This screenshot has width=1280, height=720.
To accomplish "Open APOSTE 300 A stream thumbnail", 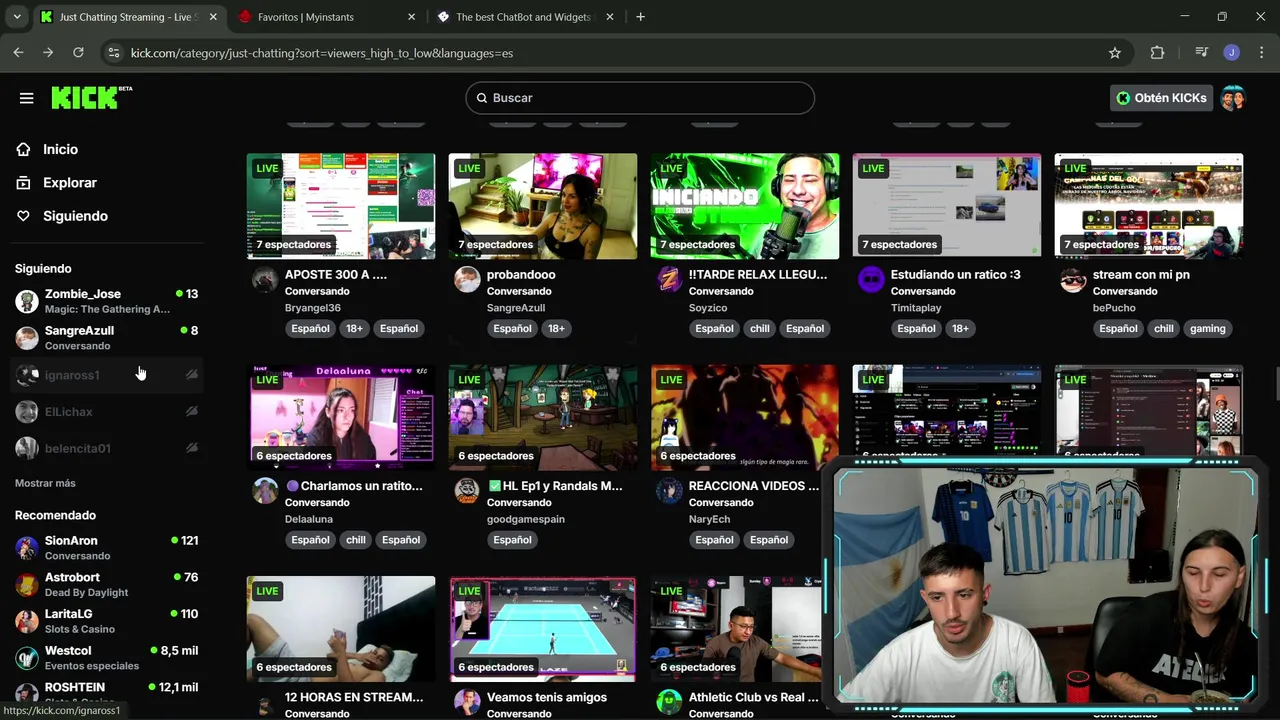I will point(341,206).
